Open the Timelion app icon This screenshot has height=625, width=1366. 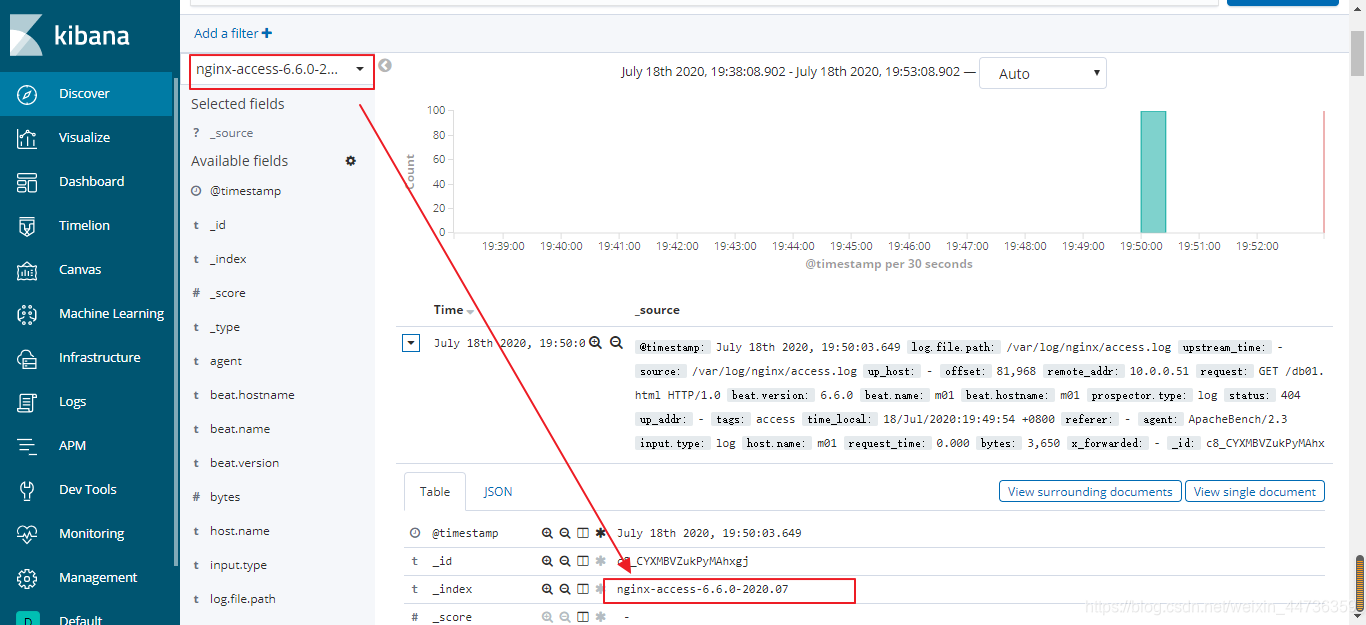[x=27, y=226]
